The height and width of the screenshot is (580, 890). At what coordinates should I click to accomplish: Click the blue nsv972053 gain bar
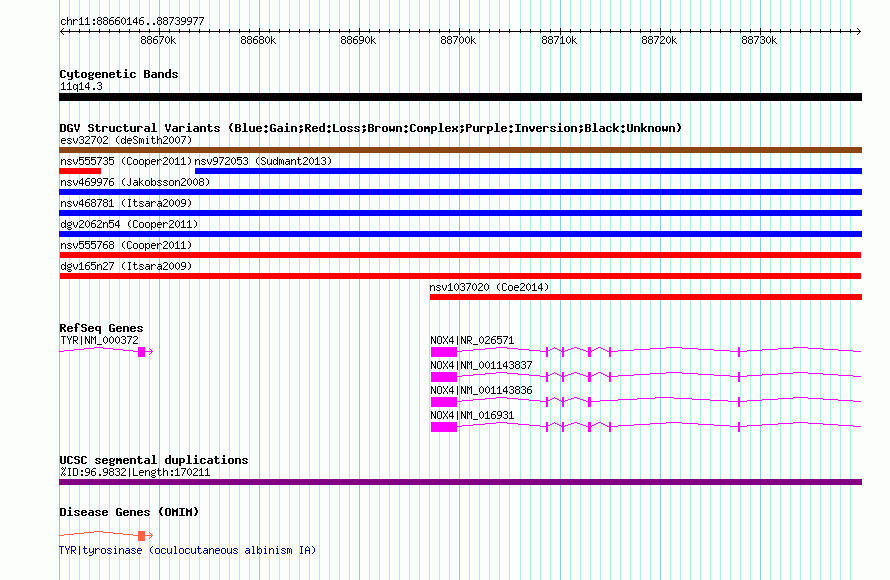528,171
